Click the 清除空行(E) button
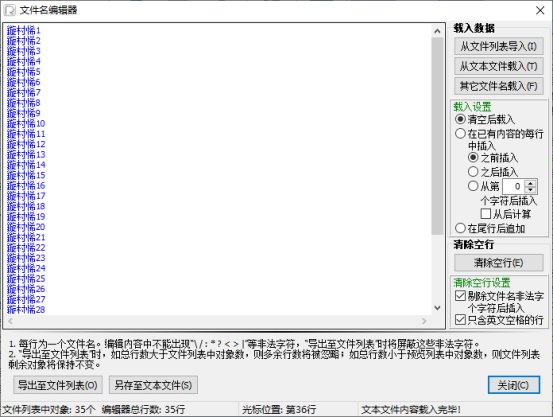Viewport: 553px width, 417px height. pos(498,262)
